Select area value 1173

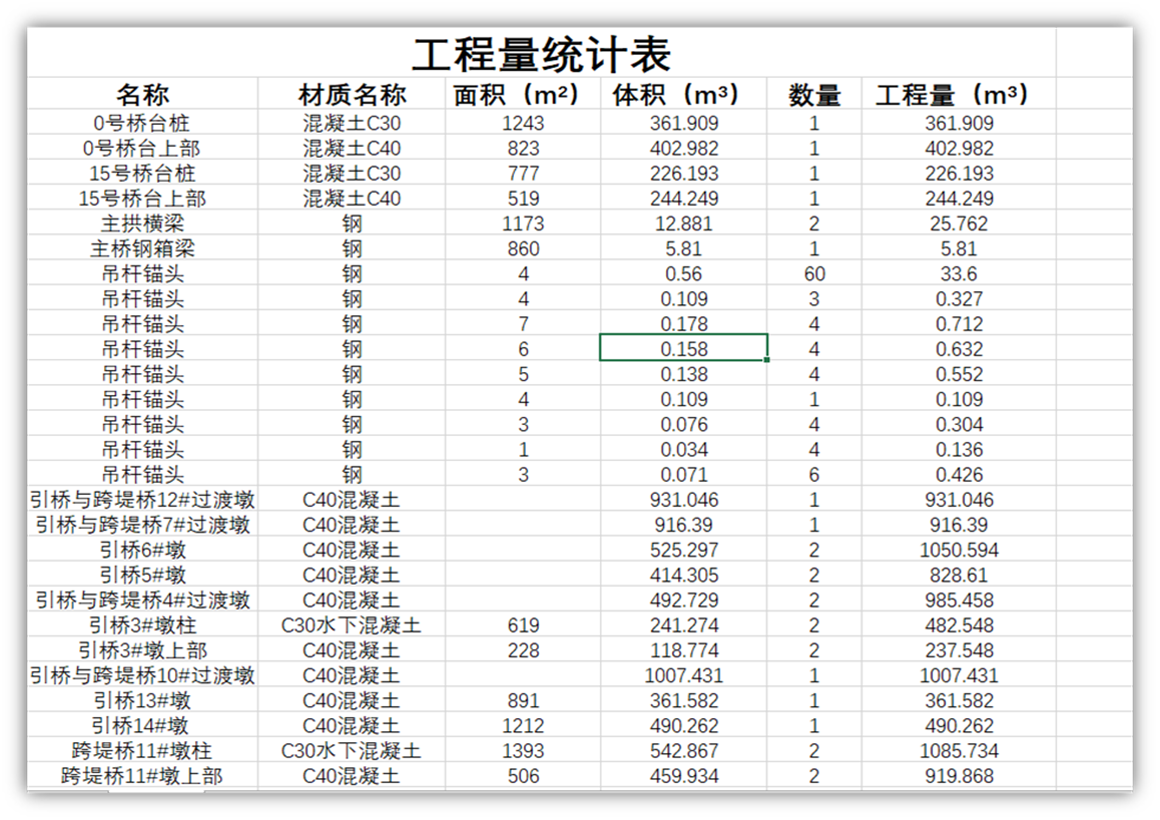click(x=523, y=224)
